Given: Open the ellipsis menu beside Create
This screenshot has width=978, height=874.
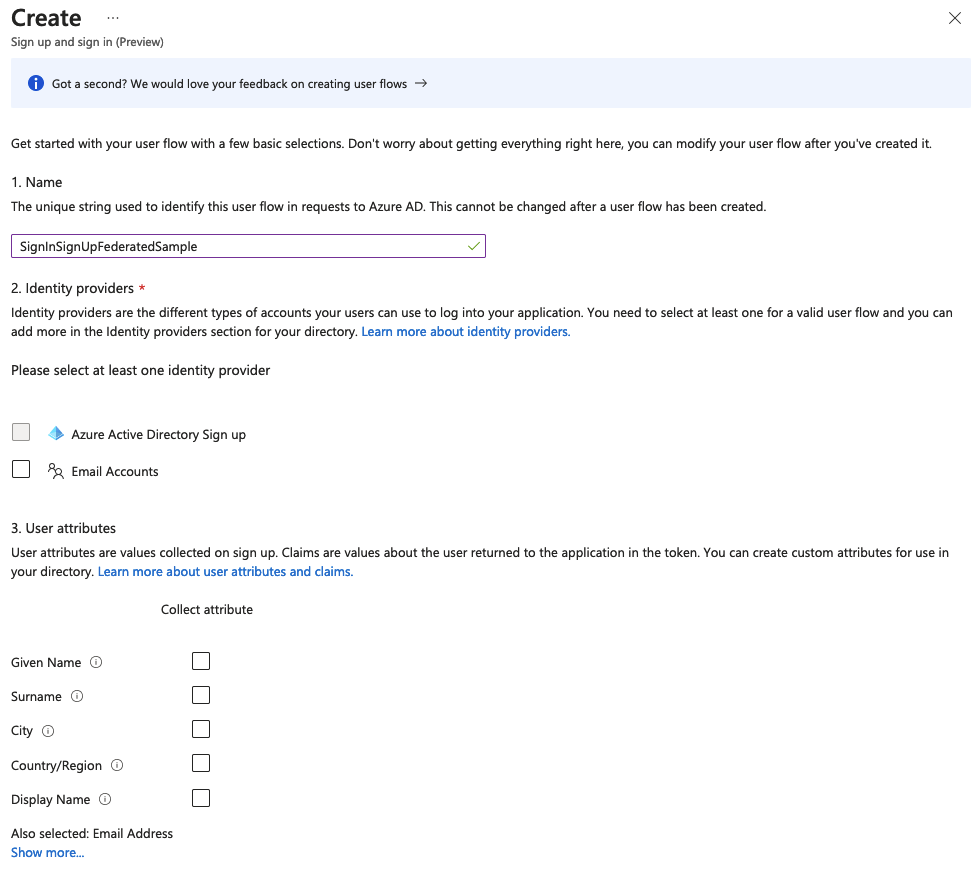Looking at the screenshot, I should (x=112, y=18).
